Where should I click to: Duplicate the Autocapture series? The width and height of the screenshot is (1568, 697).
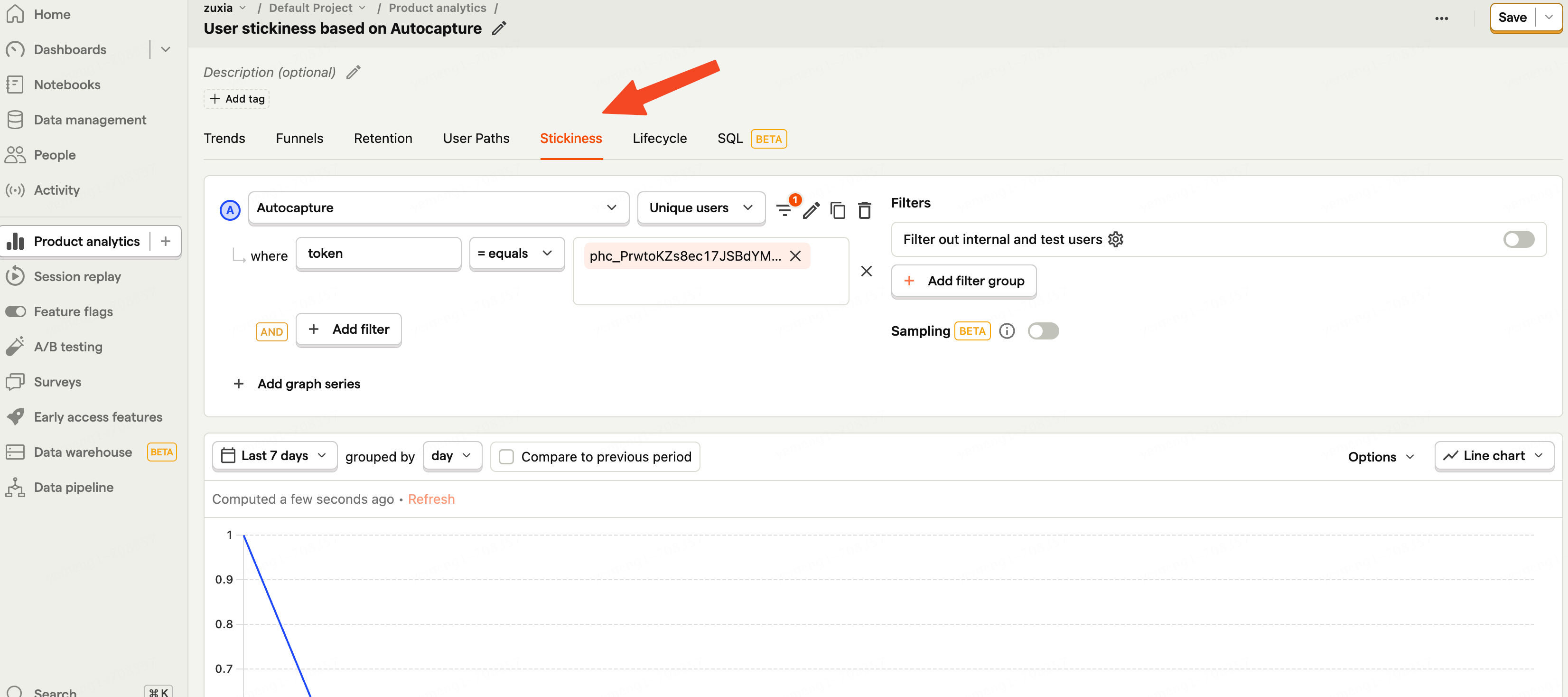click(x=838, y=210)
